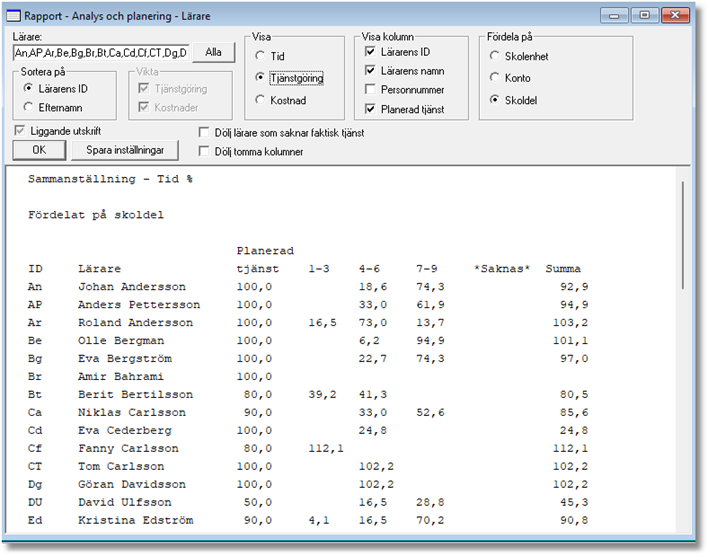Choose Tjänstgöring under Visa
708x556 pixels.
tap(261, 77)
